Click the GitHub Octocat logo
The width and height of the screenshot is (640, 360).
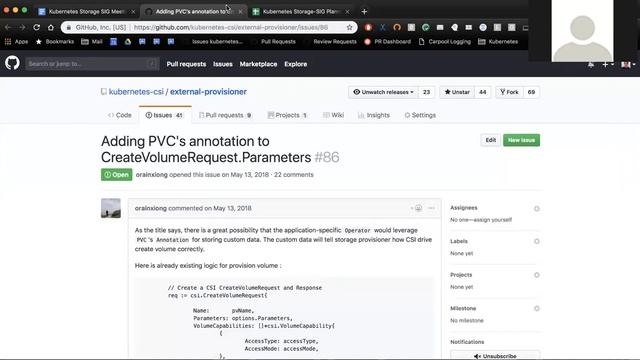tap(12, 63)
